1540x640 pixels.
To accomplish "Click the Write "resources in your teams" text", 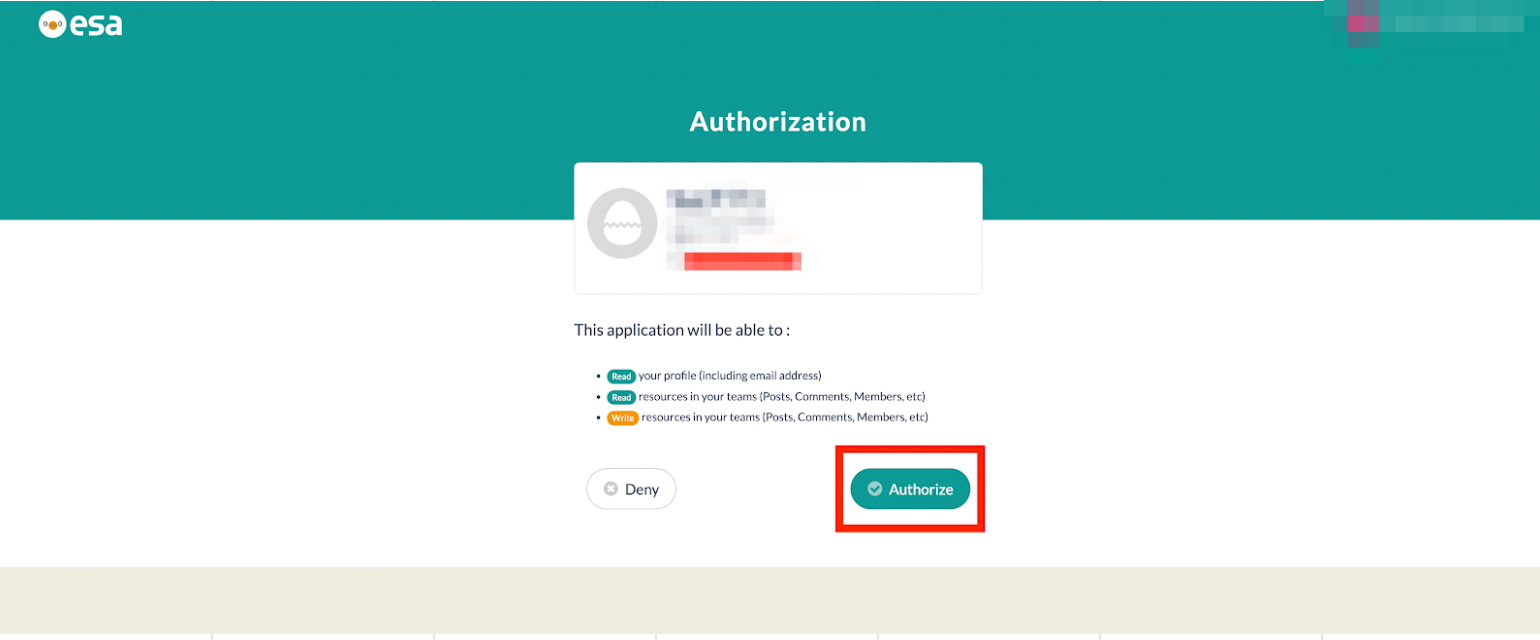I will [785, 417].
